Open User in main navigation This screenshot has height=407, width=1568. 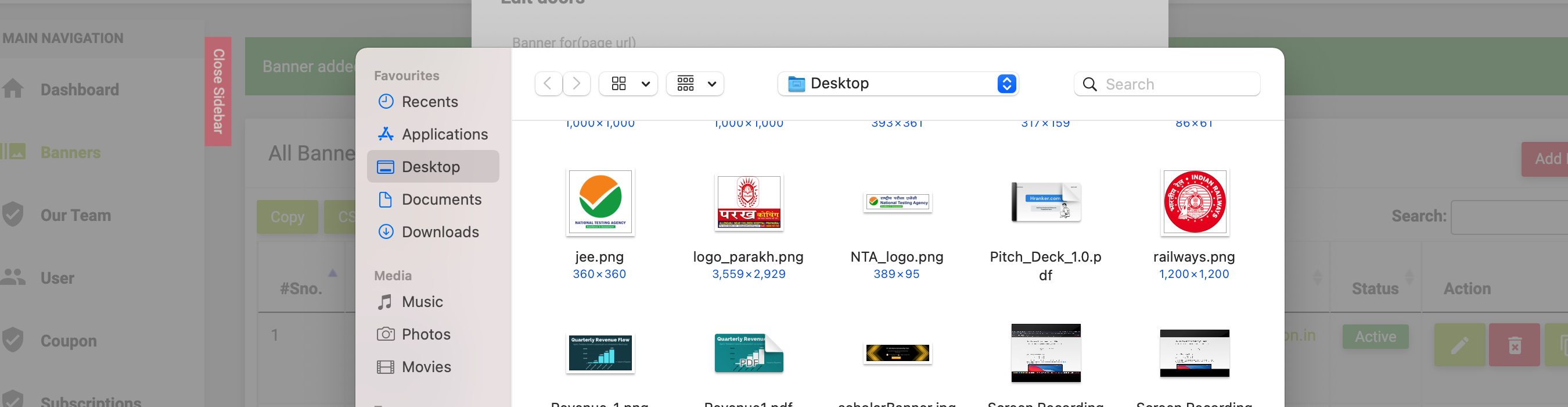[57, 278]
